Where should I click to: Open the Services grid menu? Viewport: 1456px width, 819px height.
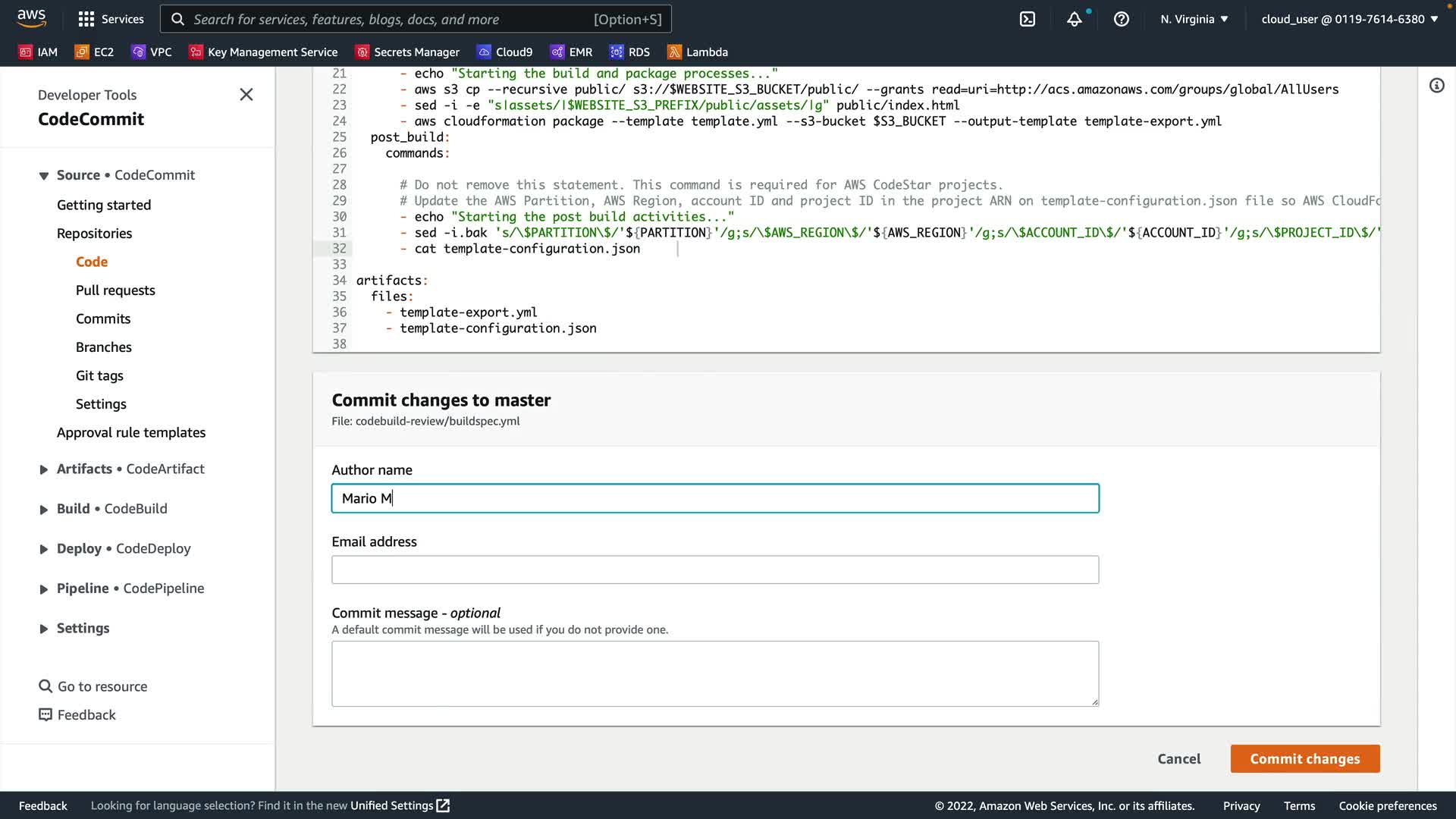(111, 19)
